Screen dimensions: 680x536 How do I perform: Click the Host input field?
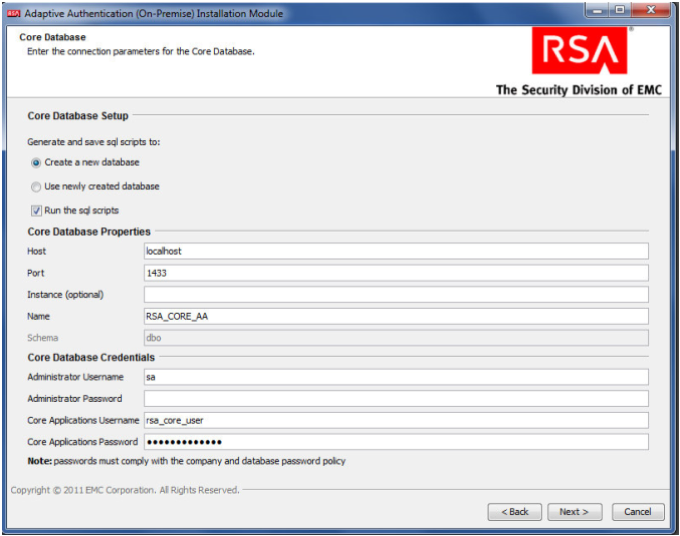(x=396, y=251)
